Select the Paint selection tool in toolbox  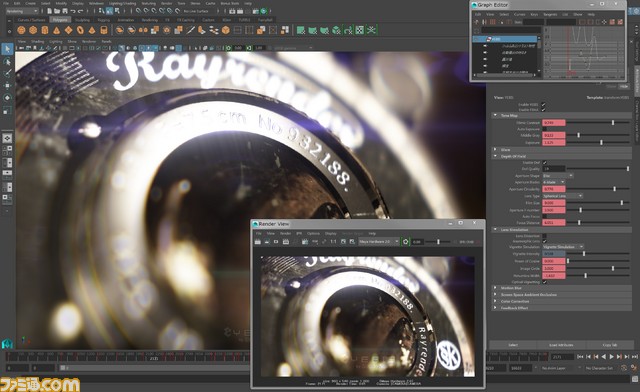pos(7,74)
